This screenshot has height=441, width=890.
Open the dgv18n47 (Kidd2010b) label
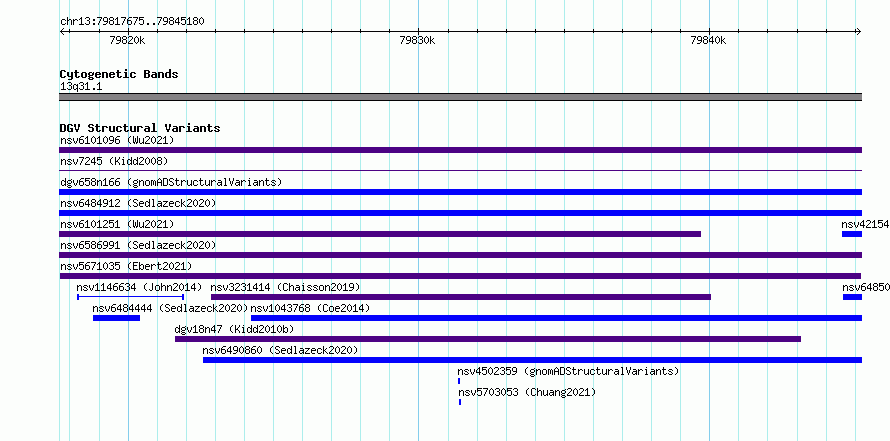(234, 329)
